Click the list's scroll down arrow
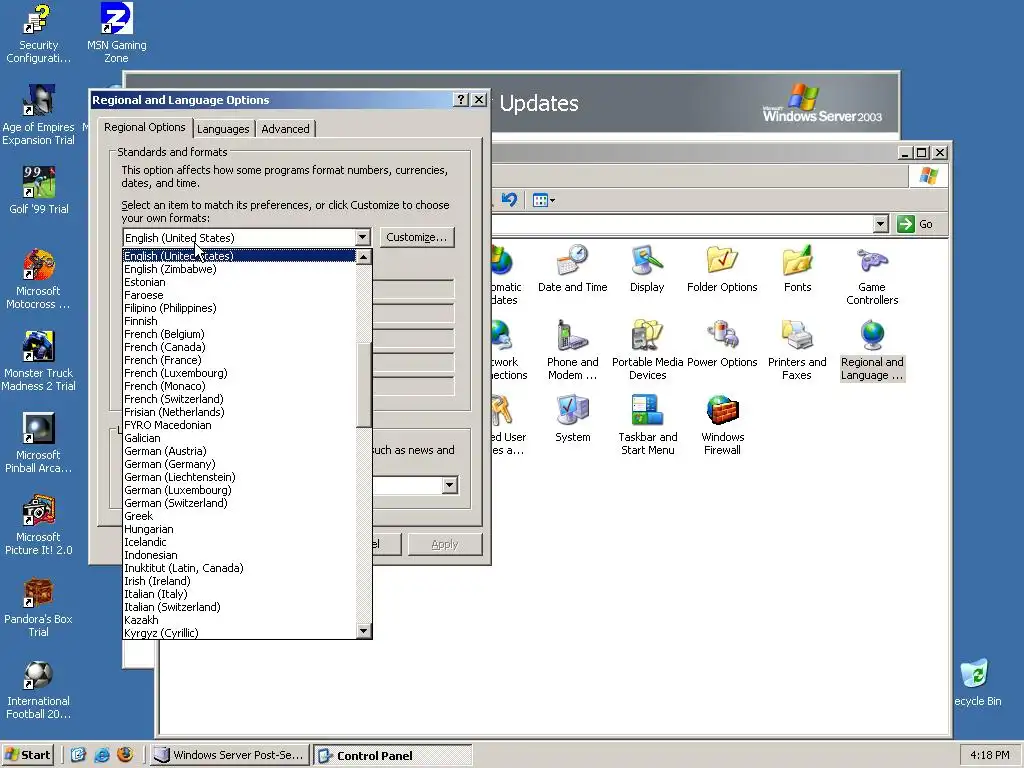This screenshot has width=1024, height=768. (x=364, y=631)
